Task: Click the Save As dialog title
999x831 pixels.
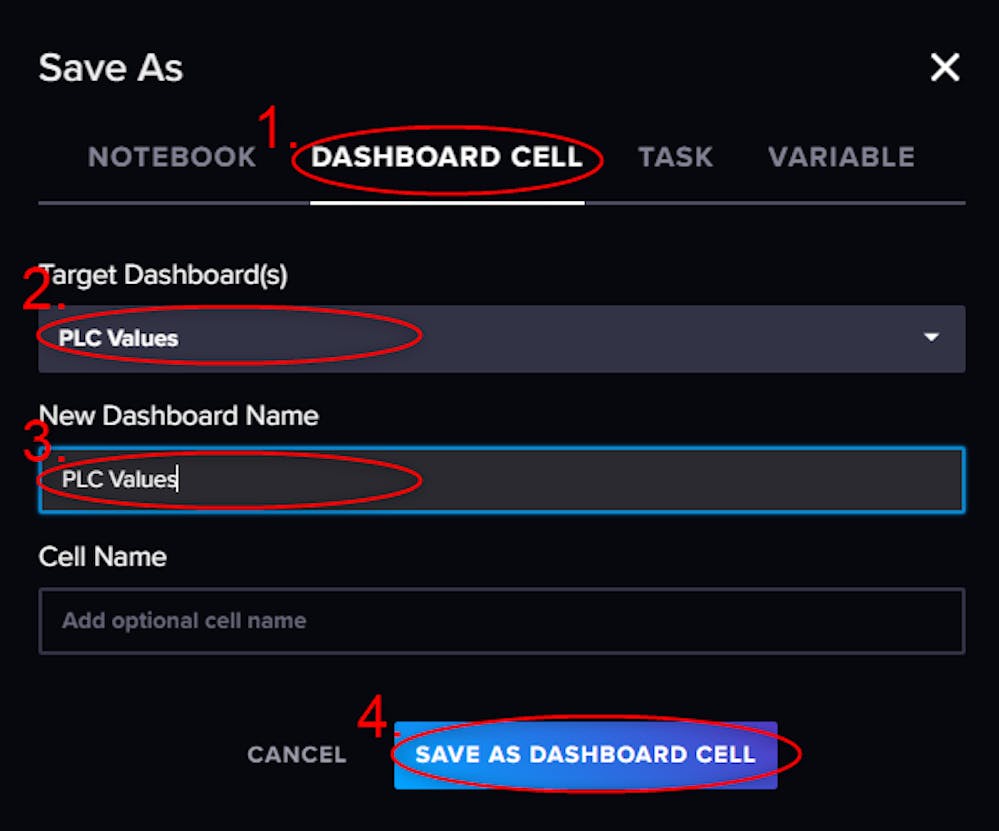Action: coord(111,68)
